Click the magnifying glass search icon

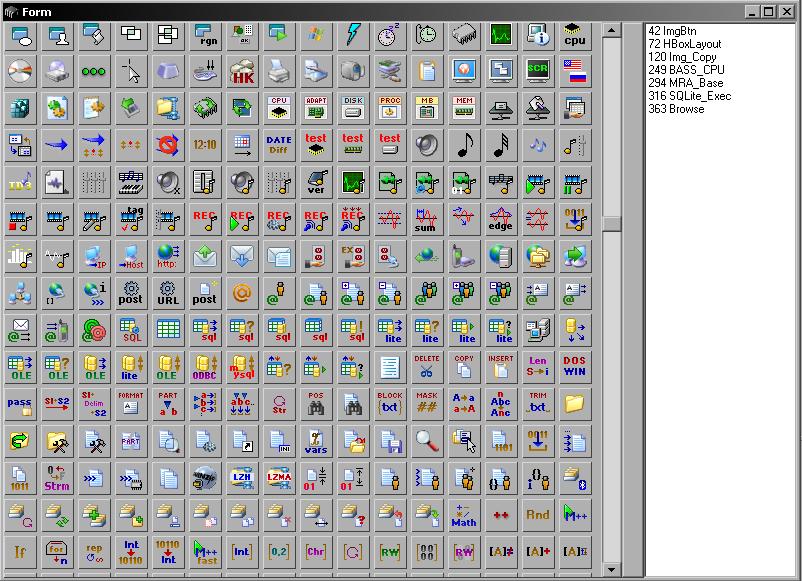[427, 442]
